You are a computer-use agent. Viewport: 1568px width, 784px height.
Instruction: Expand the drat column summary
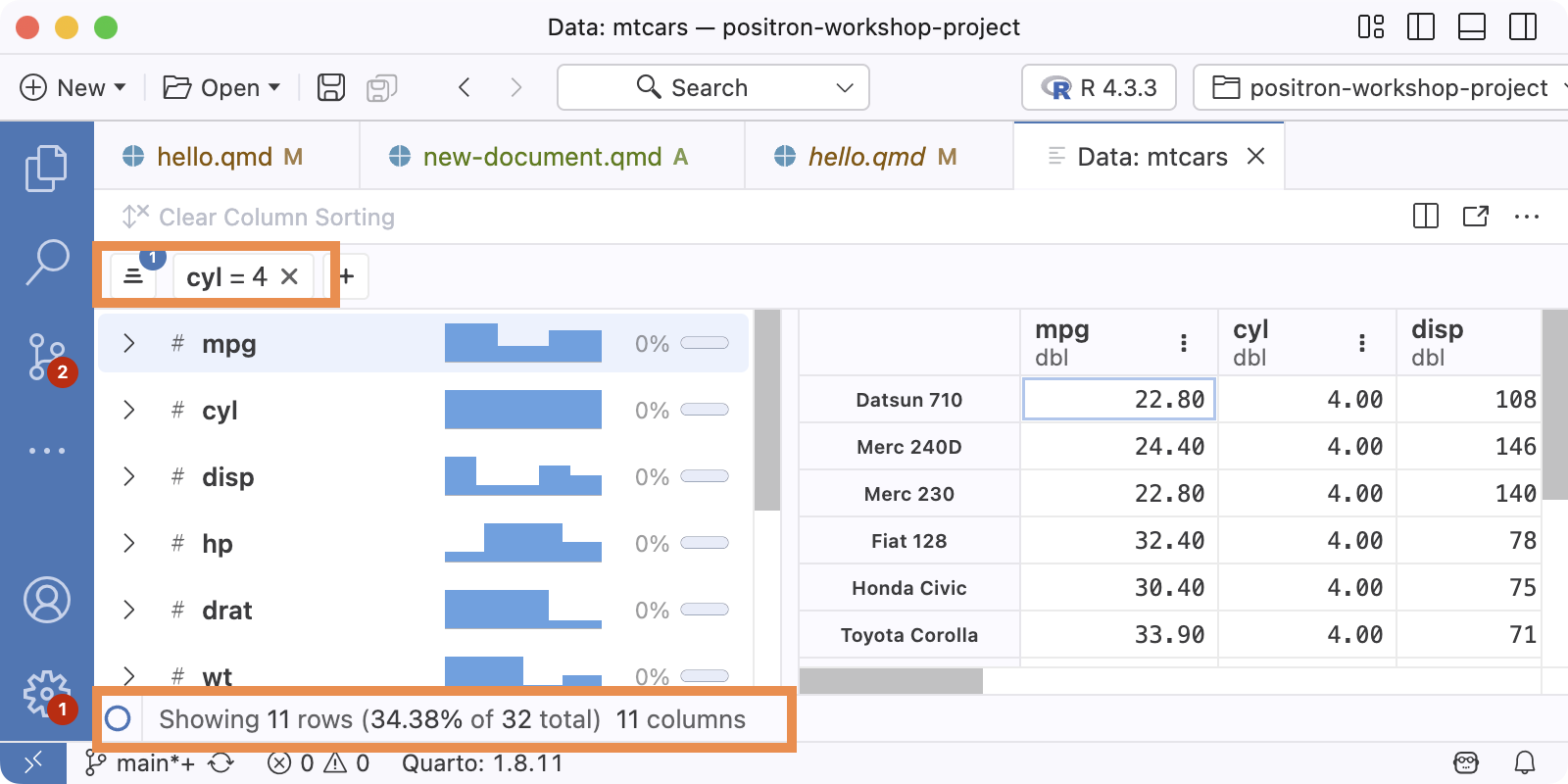(128, 610)
